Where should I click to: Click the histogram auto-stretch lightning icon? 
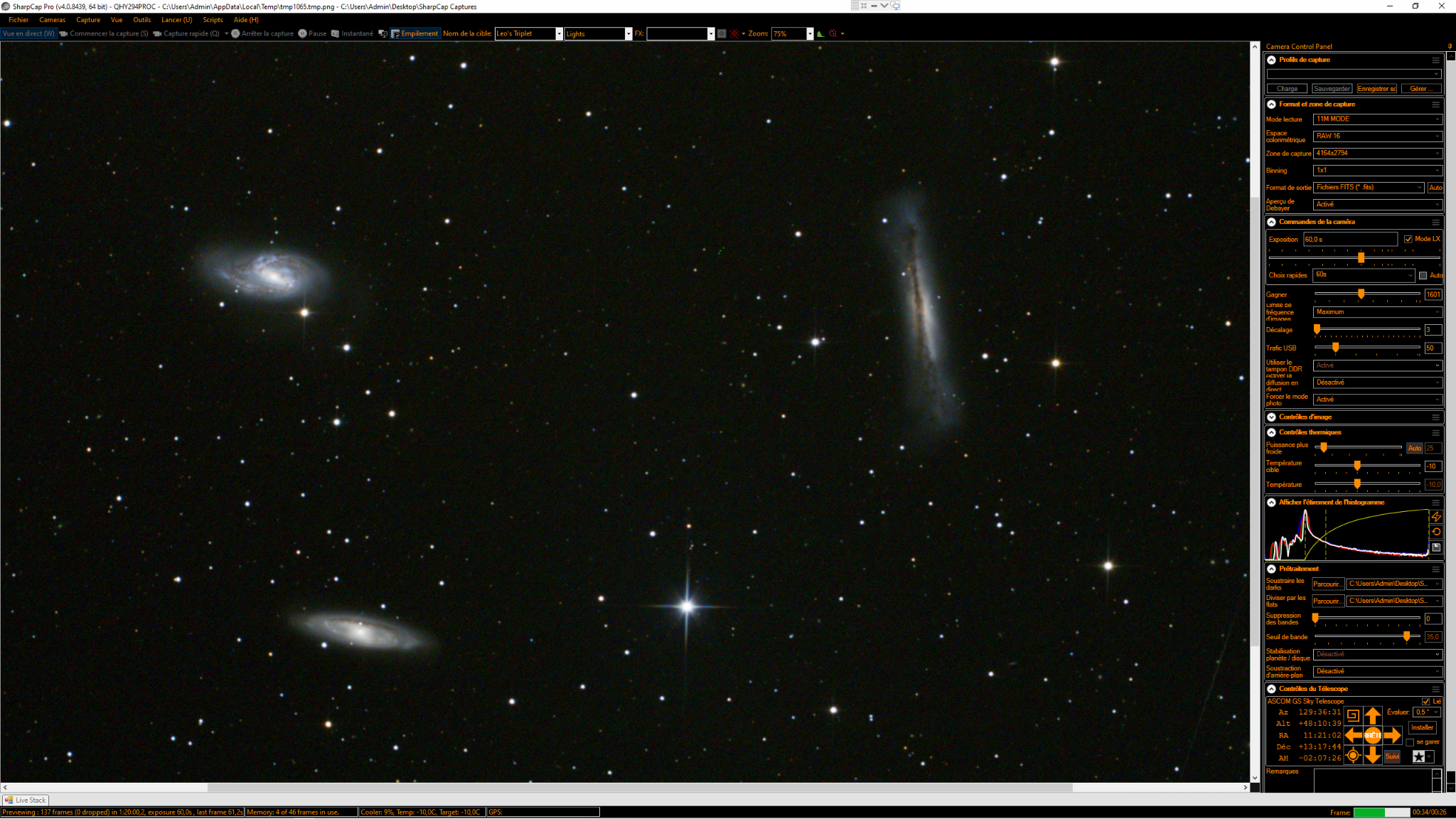pos(1436,517)
